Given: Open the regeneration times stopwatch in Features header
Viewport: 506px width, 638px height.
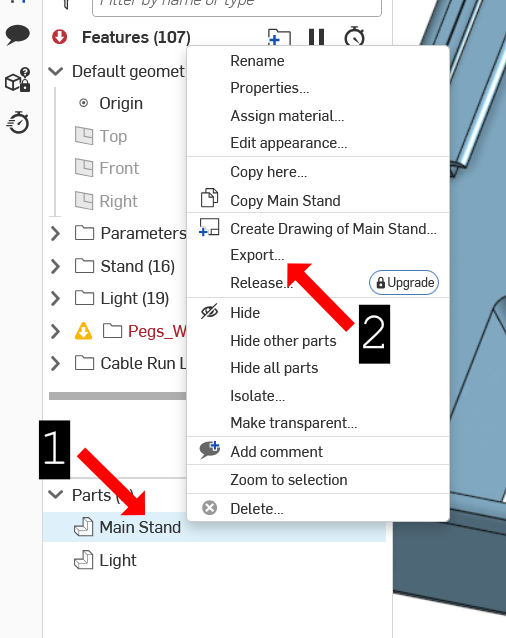Looking at the screenshot, I should pyautogui.click(x=354, y=36).
